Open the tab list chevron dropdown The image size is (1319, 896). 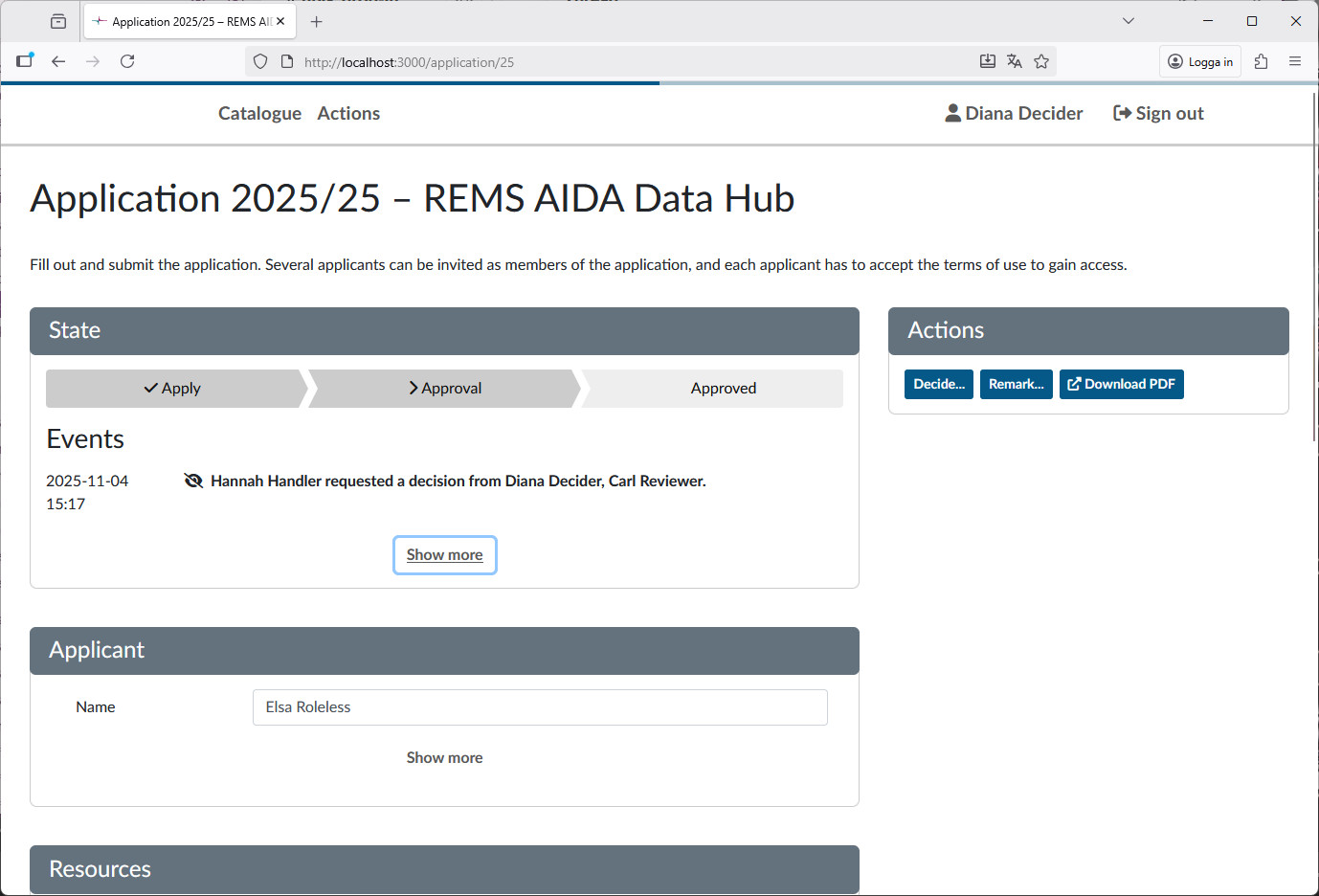(1128, 20)
